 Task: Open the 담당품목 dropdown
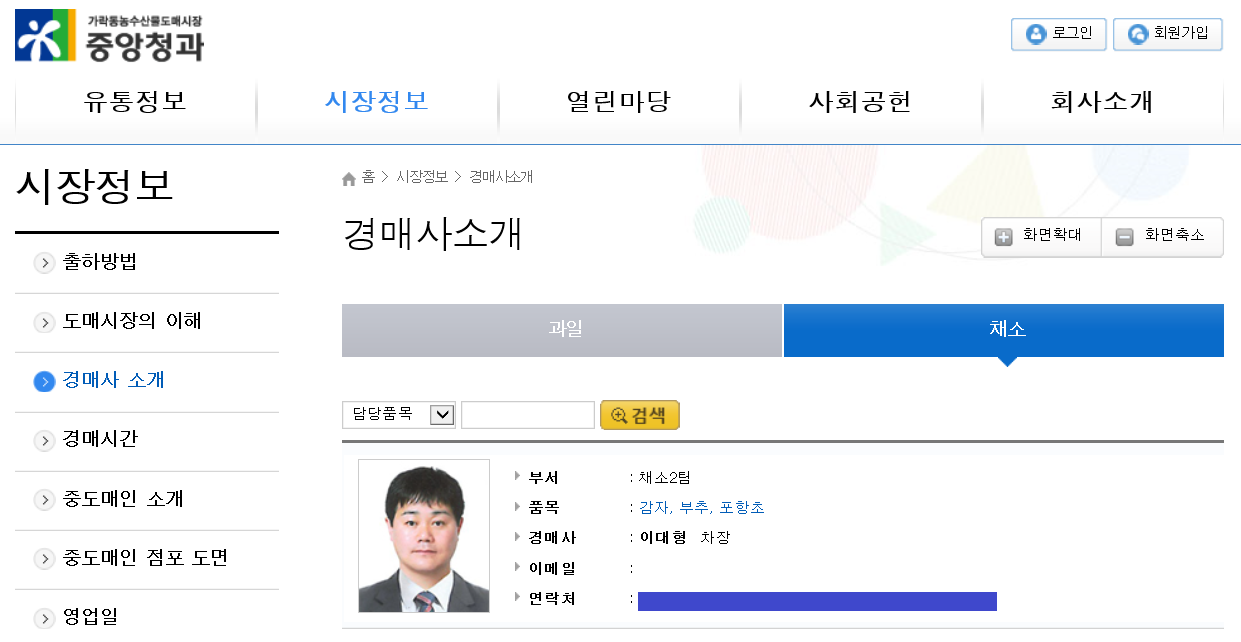point(399,415)
